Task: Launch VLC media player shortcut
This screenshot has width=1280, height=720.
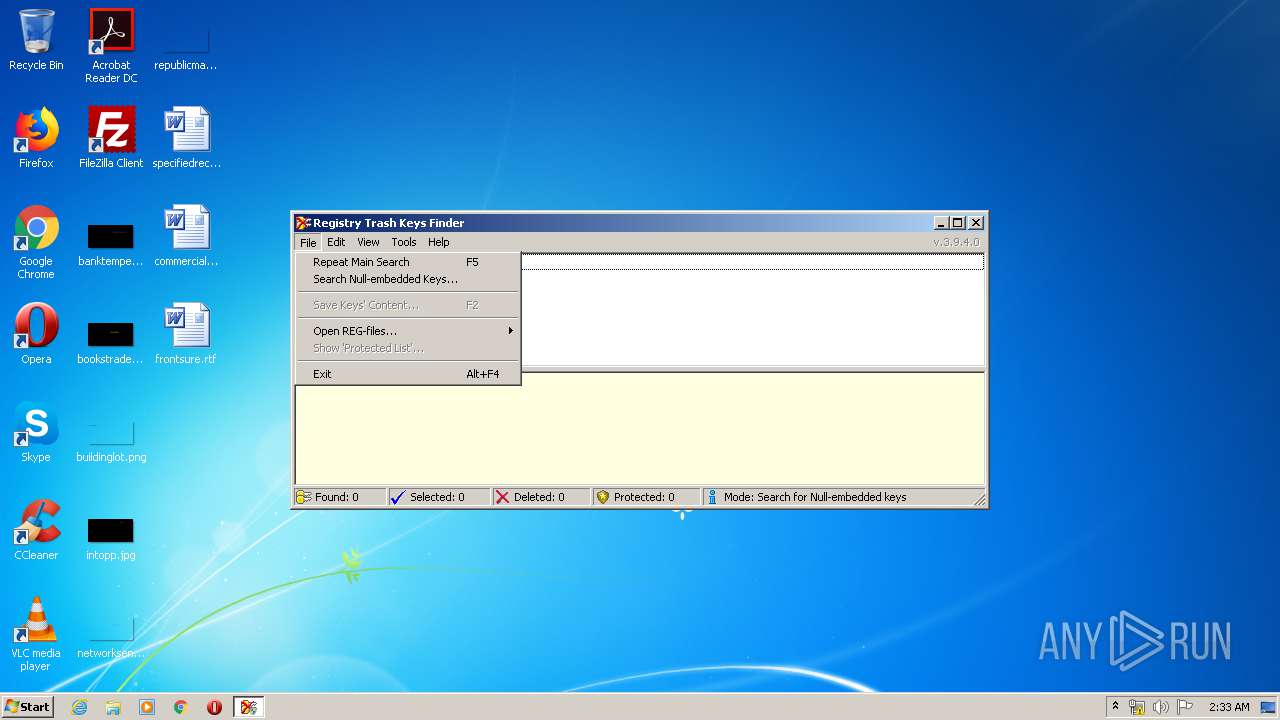Action: tap(36, 634)
